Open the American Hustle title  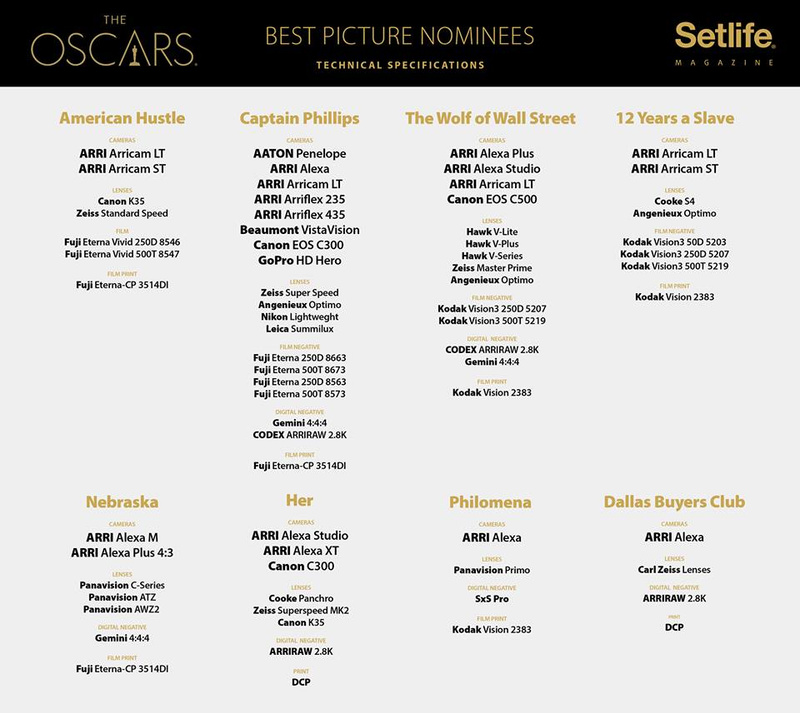click(122, 118)
